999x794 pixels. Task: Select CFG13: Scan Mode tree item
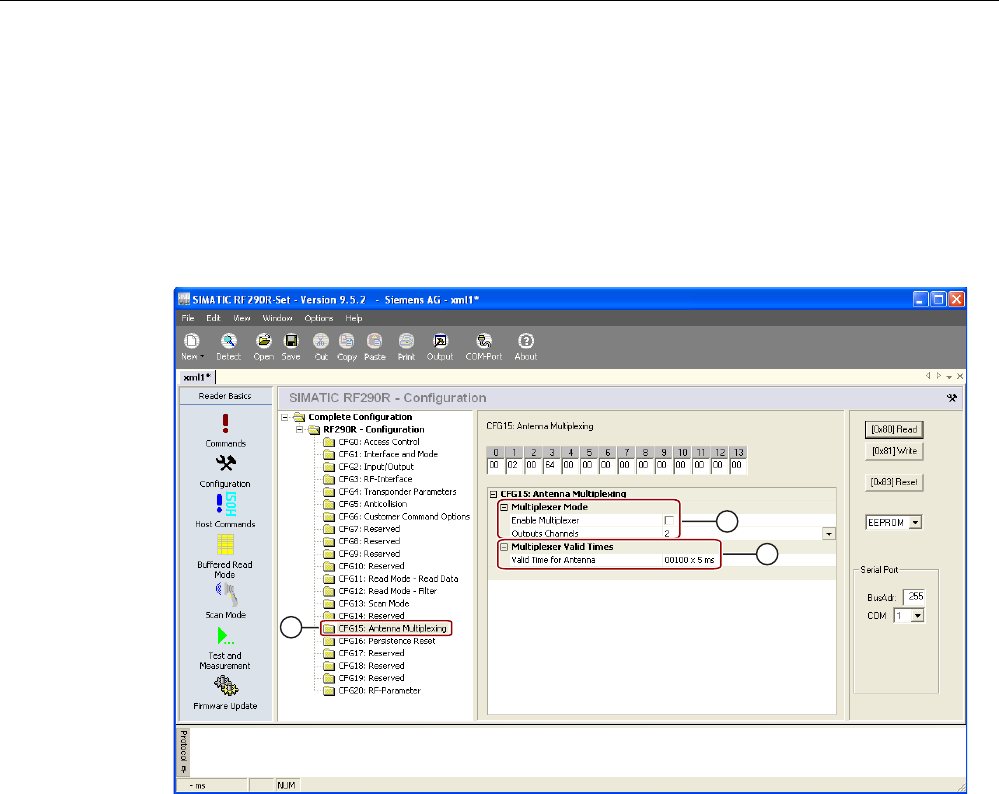click(x=374, y=603)
